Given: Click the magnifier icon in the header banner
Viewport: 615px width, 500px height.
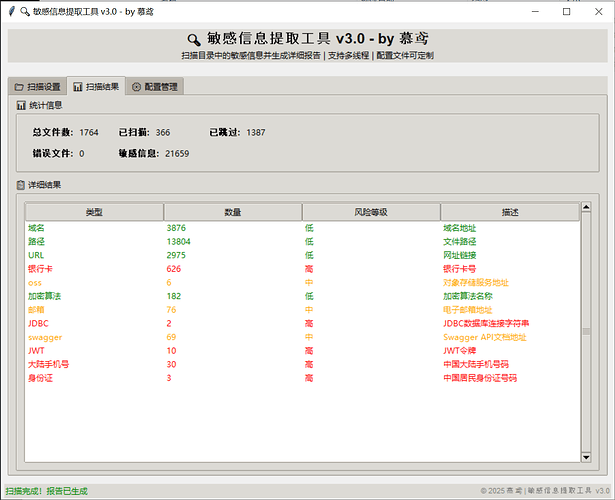Looking at the screenshot, I should (x=194, y=40).
